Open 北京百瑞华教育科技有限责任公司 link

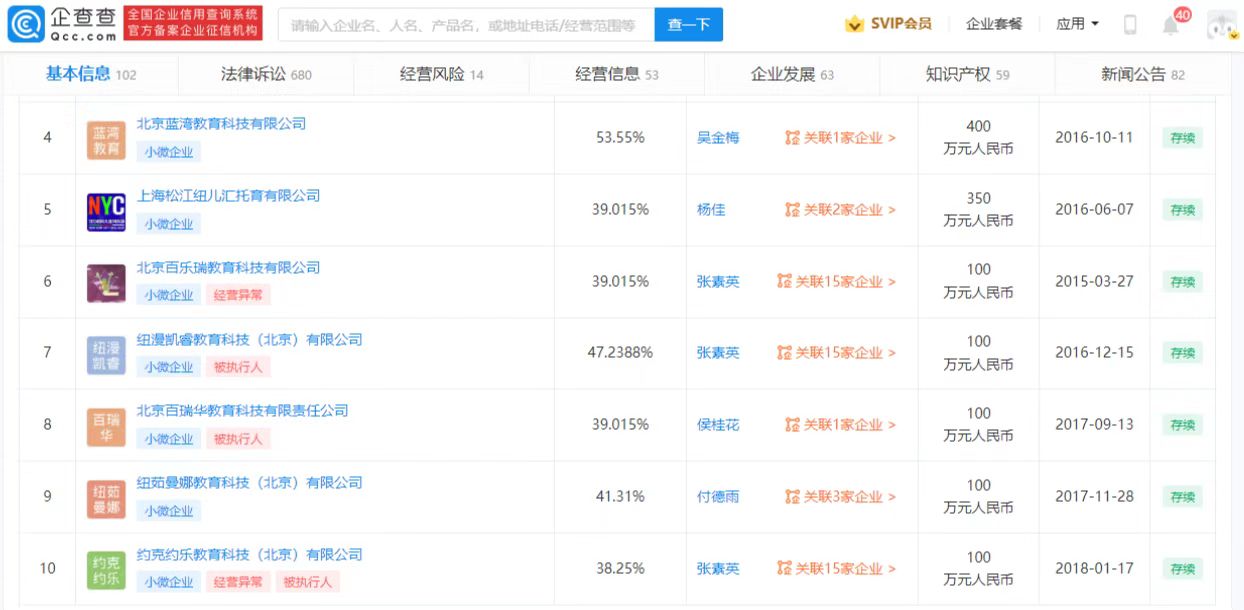[242, 411]
